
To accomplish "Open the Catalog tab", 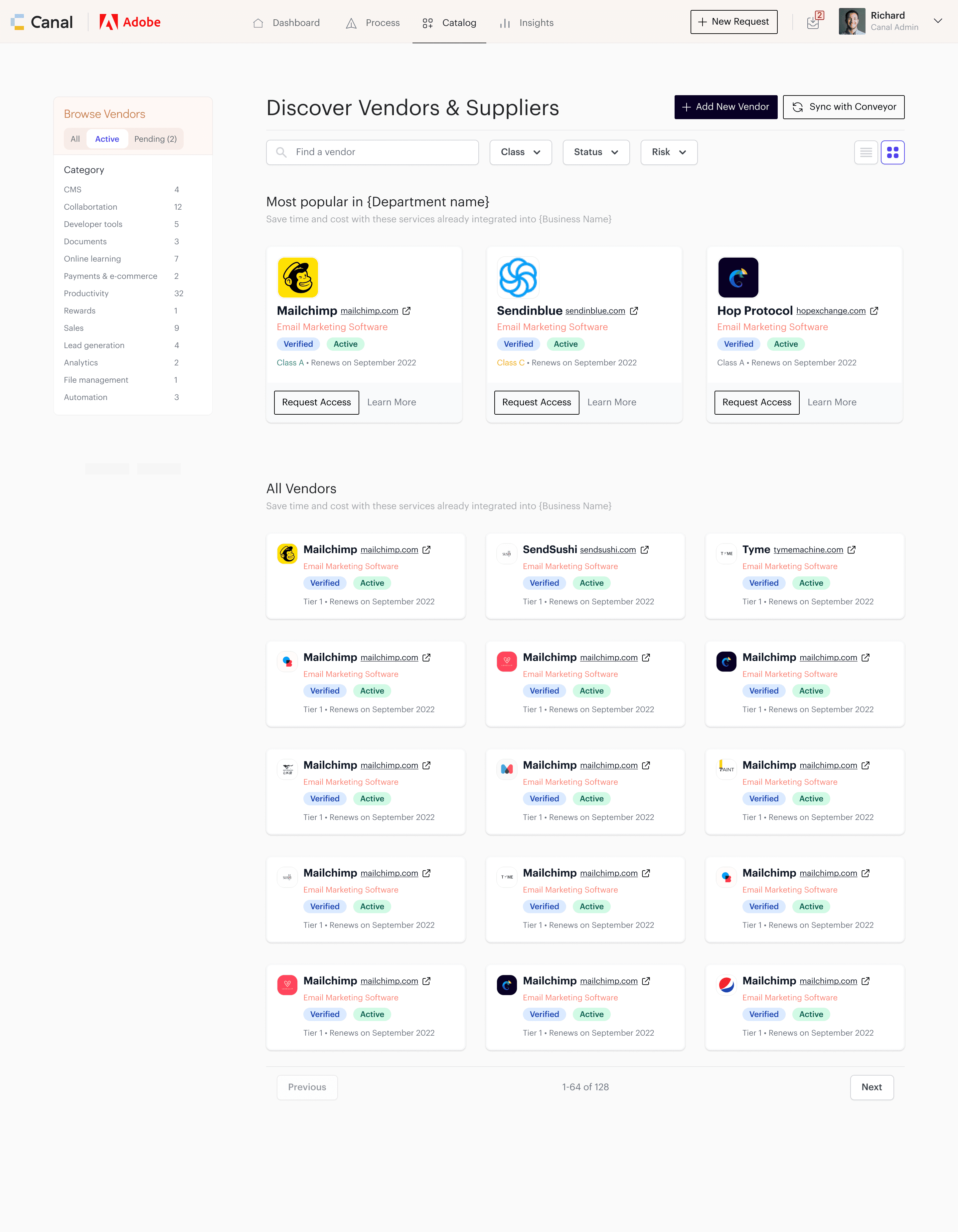I will pyautogui.click(x=449, y=23).
